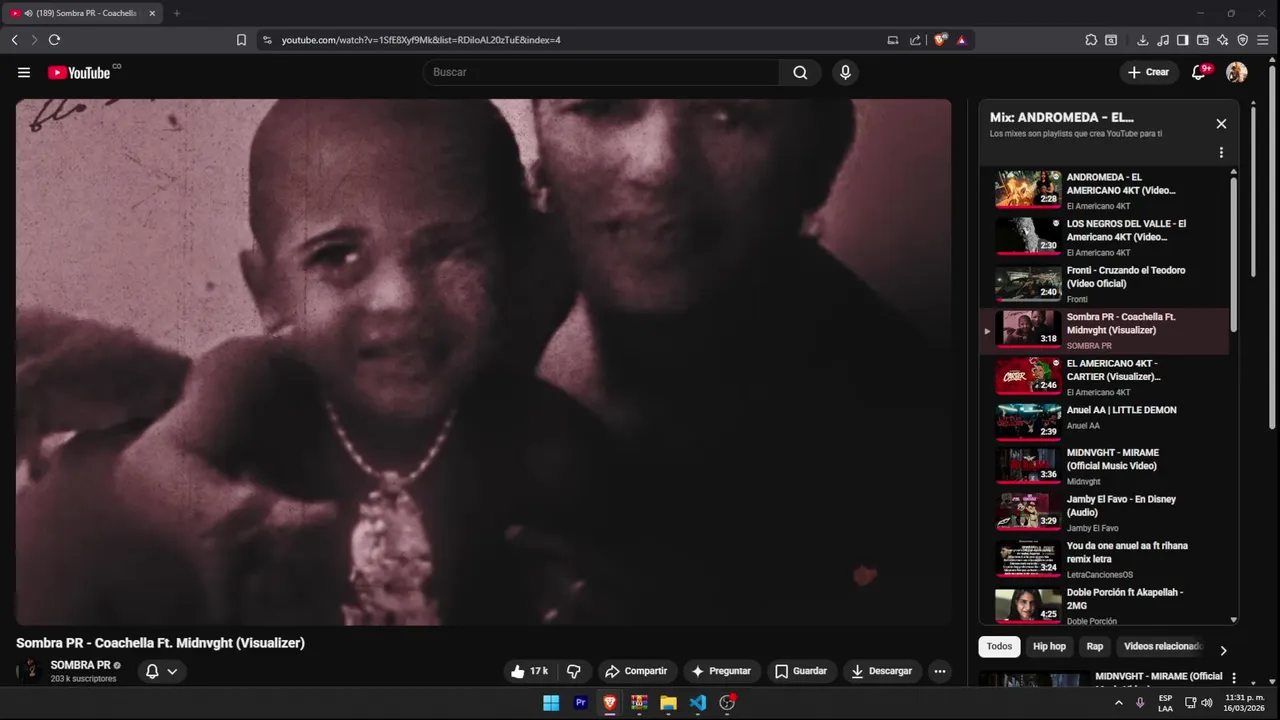Open a new browser tab
Viewport: 1280px width, 720px height.
(177, 13)
